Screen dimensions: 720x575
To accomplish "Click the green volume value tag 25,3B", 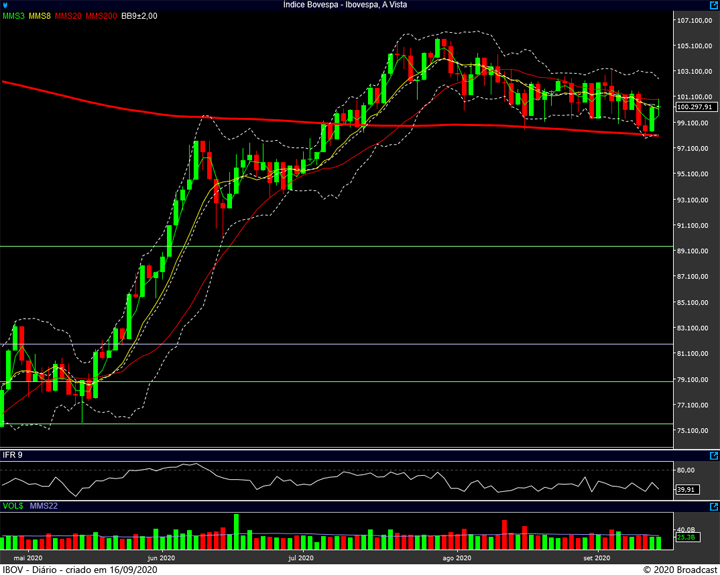I will (x=687, y=538).
